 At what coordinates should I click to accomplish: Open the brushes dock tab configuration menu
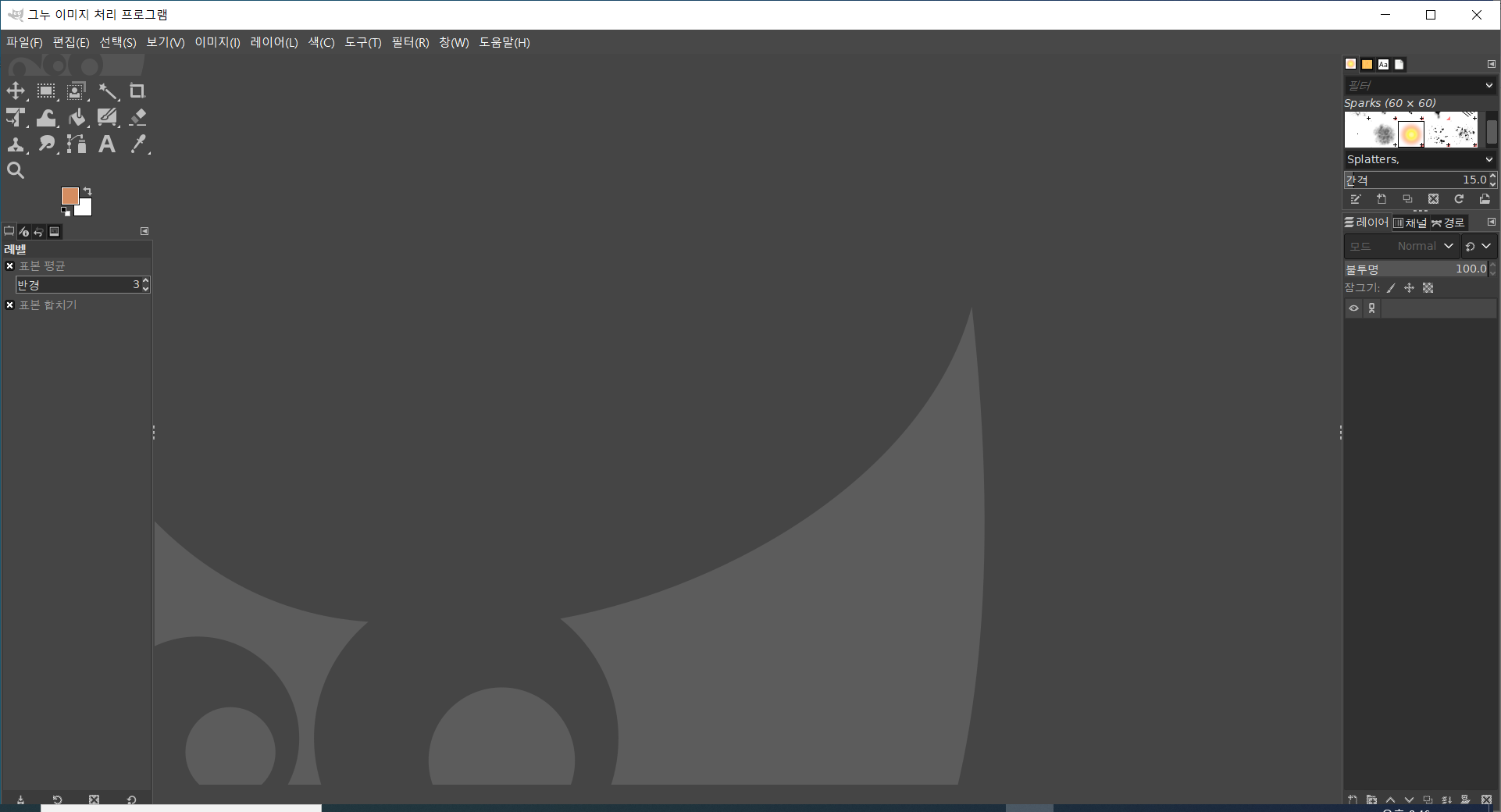[1492, 64]
